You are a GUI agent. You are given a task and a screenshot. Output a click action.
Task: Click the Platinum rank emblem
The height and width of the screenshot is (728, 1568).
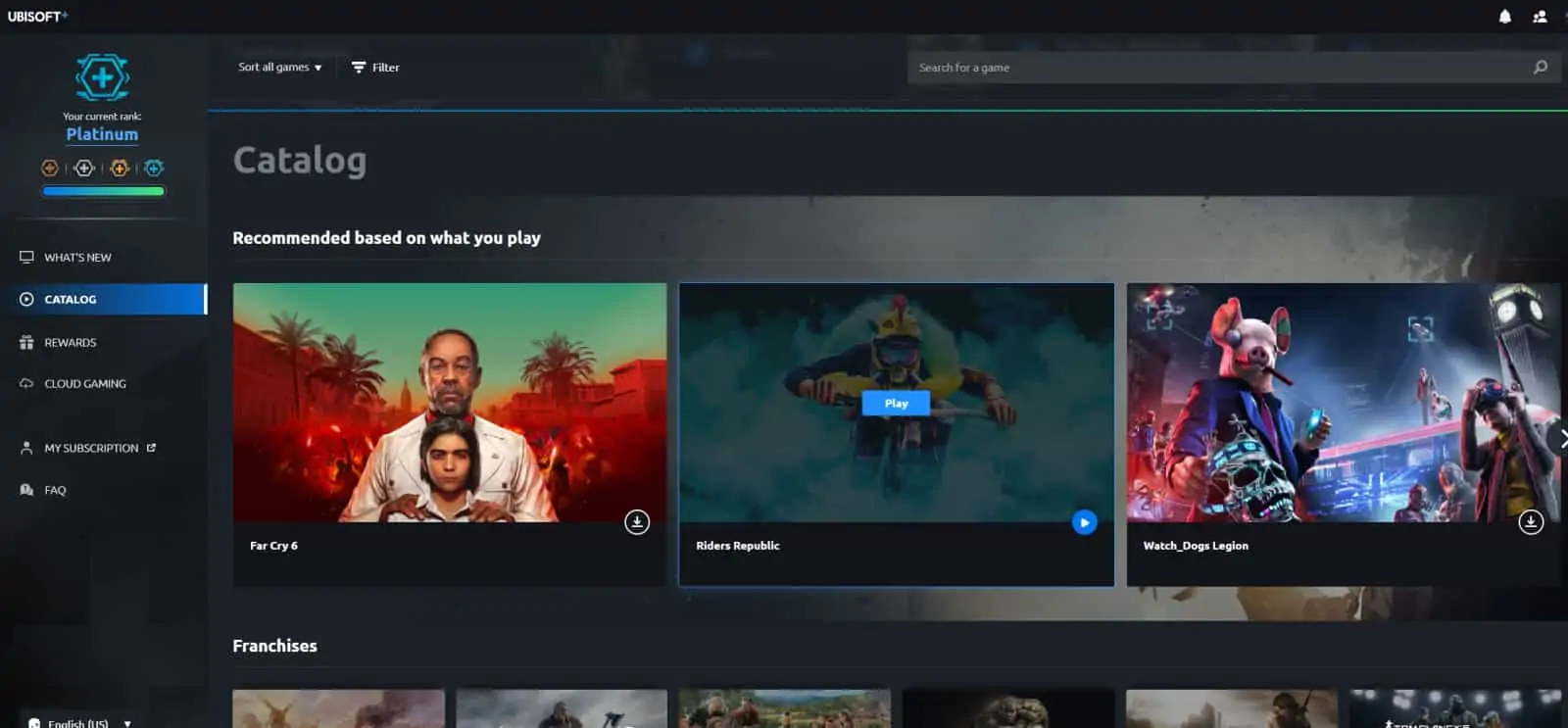102,77
